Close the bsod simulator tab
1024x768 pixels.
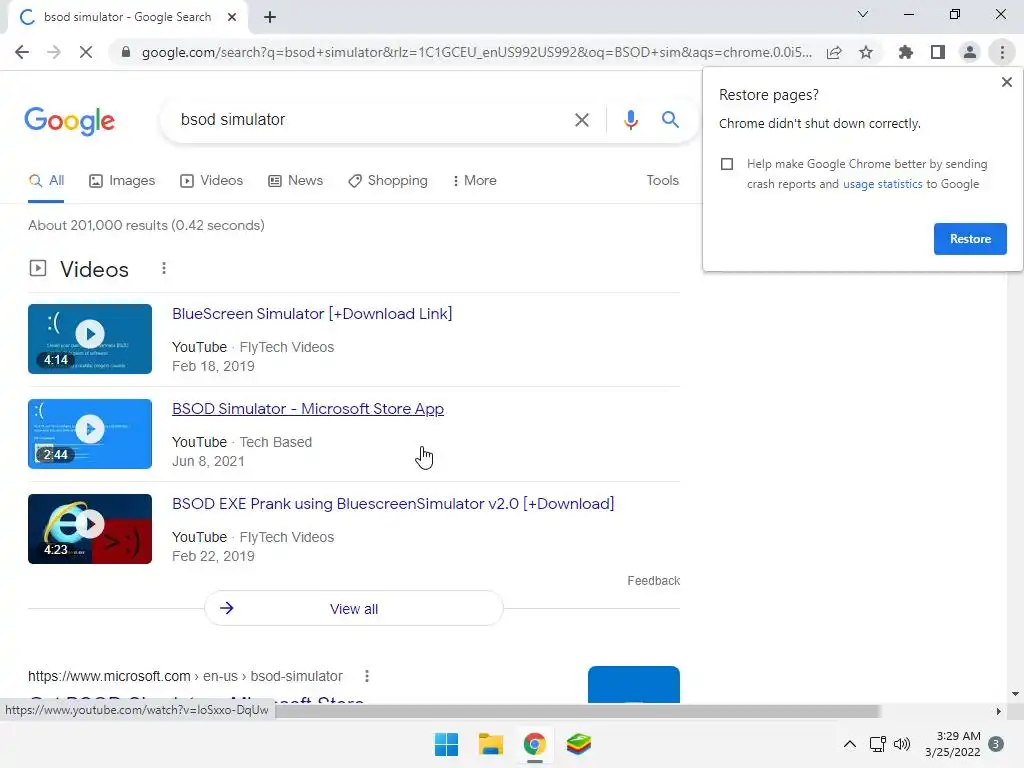coord(232,17)
